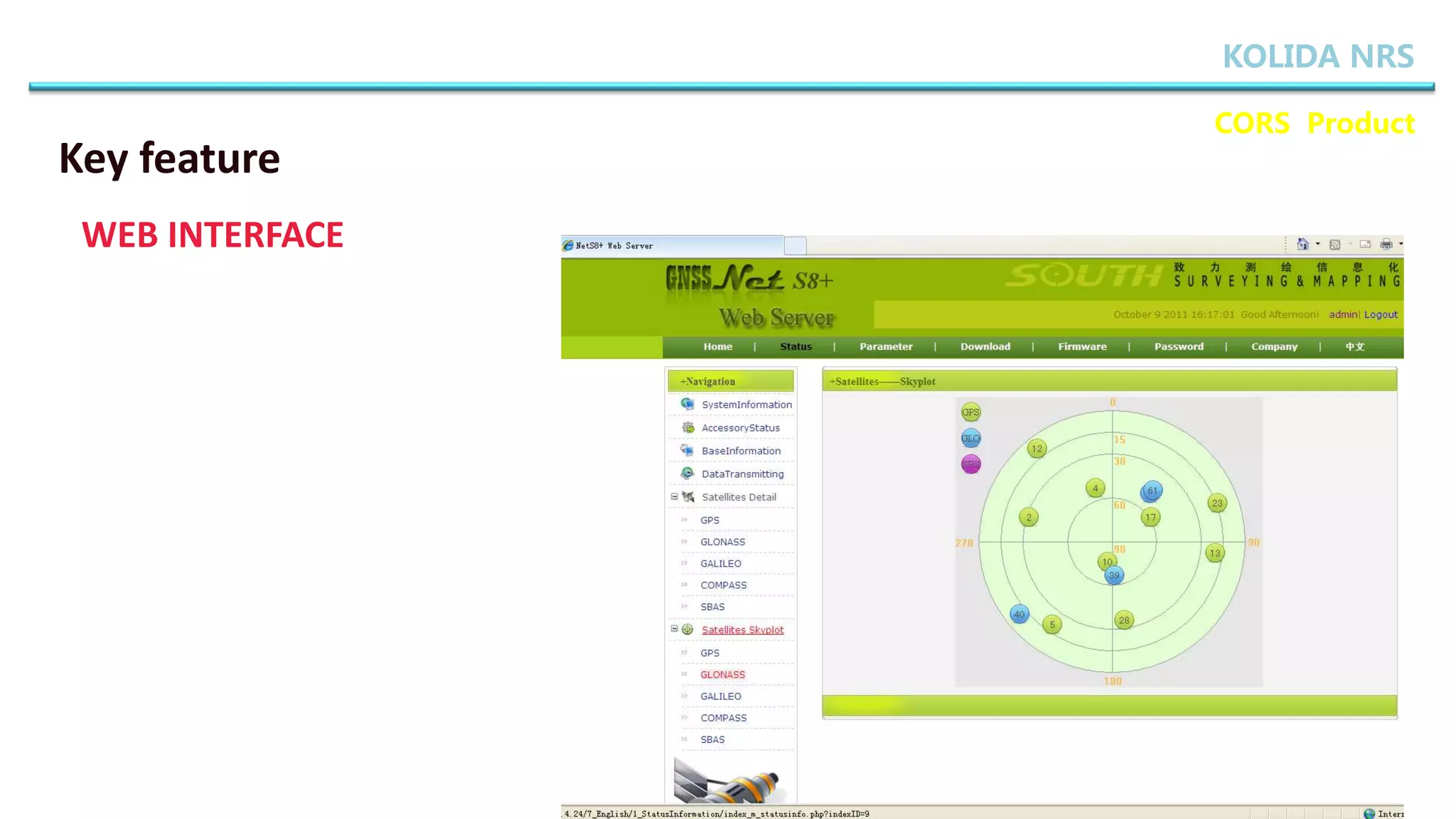
Task: Open the Download menu item
Action: pyautogui.click(x=985, y=346)
